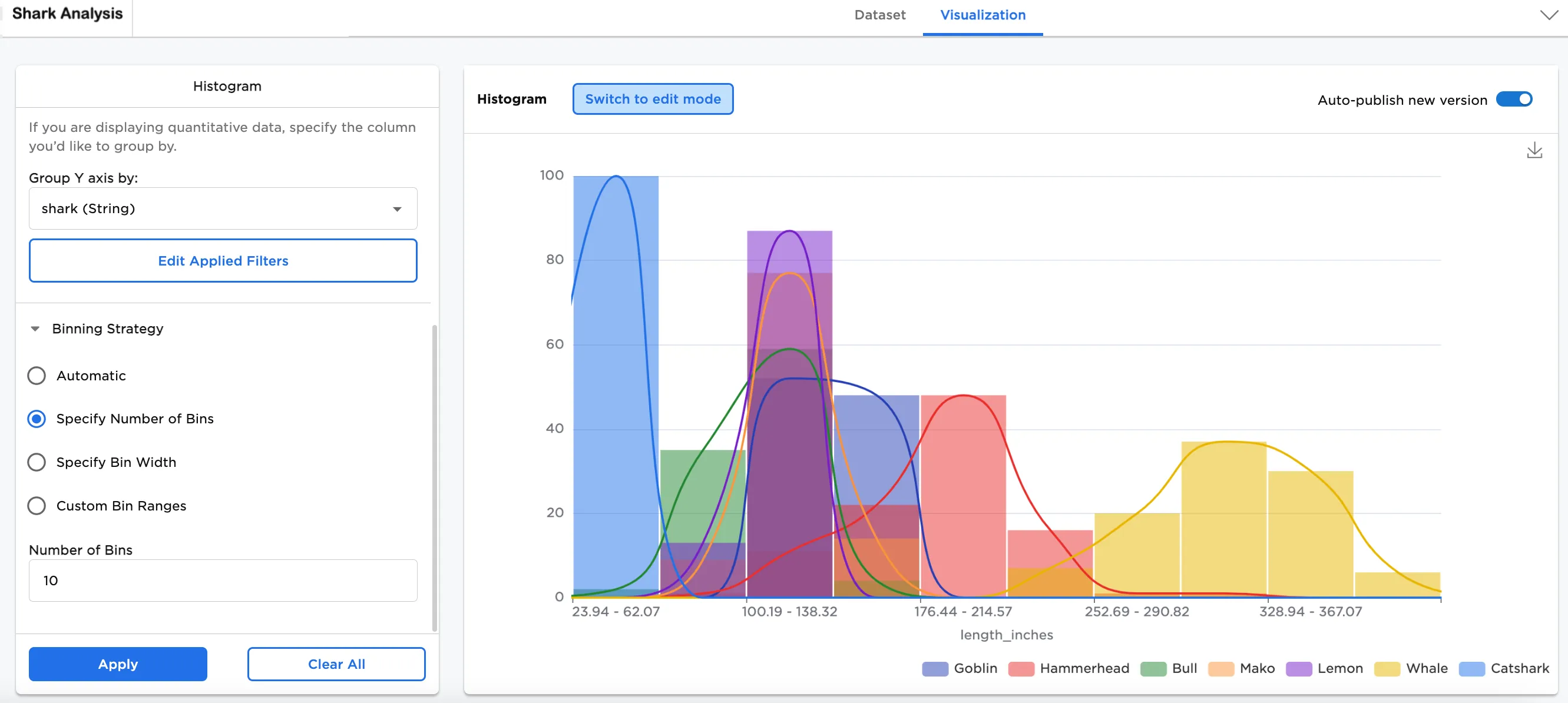The width and height of the screenshot is (1568, 703).
Task: Click the Number of Bins input field
Action: (223, 581)
